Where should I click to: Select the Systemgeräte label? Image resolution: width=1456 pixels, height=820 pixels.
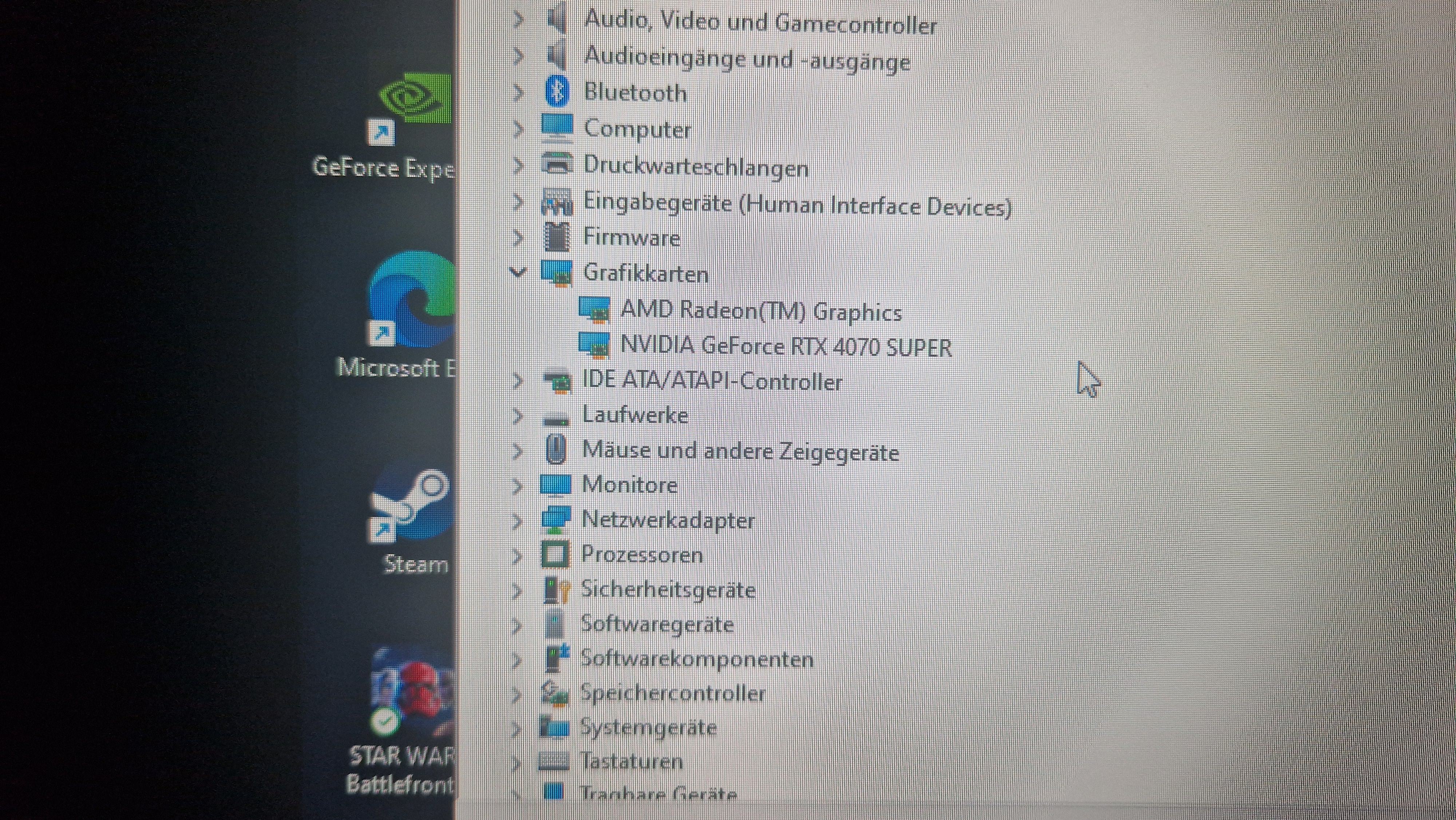click(648, 727)
